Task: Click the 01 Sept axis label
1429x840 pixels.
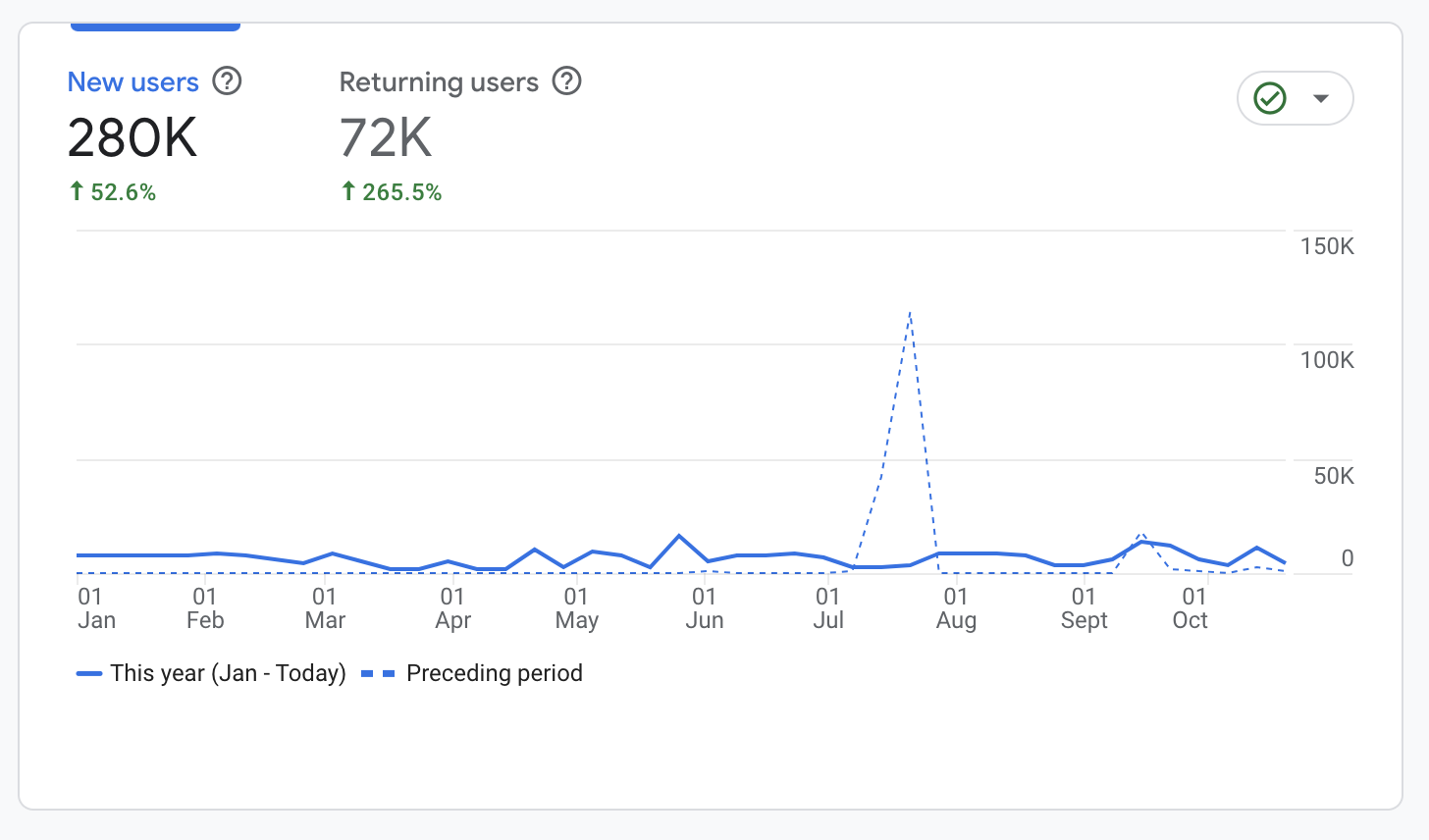Action: (1084, 608)
